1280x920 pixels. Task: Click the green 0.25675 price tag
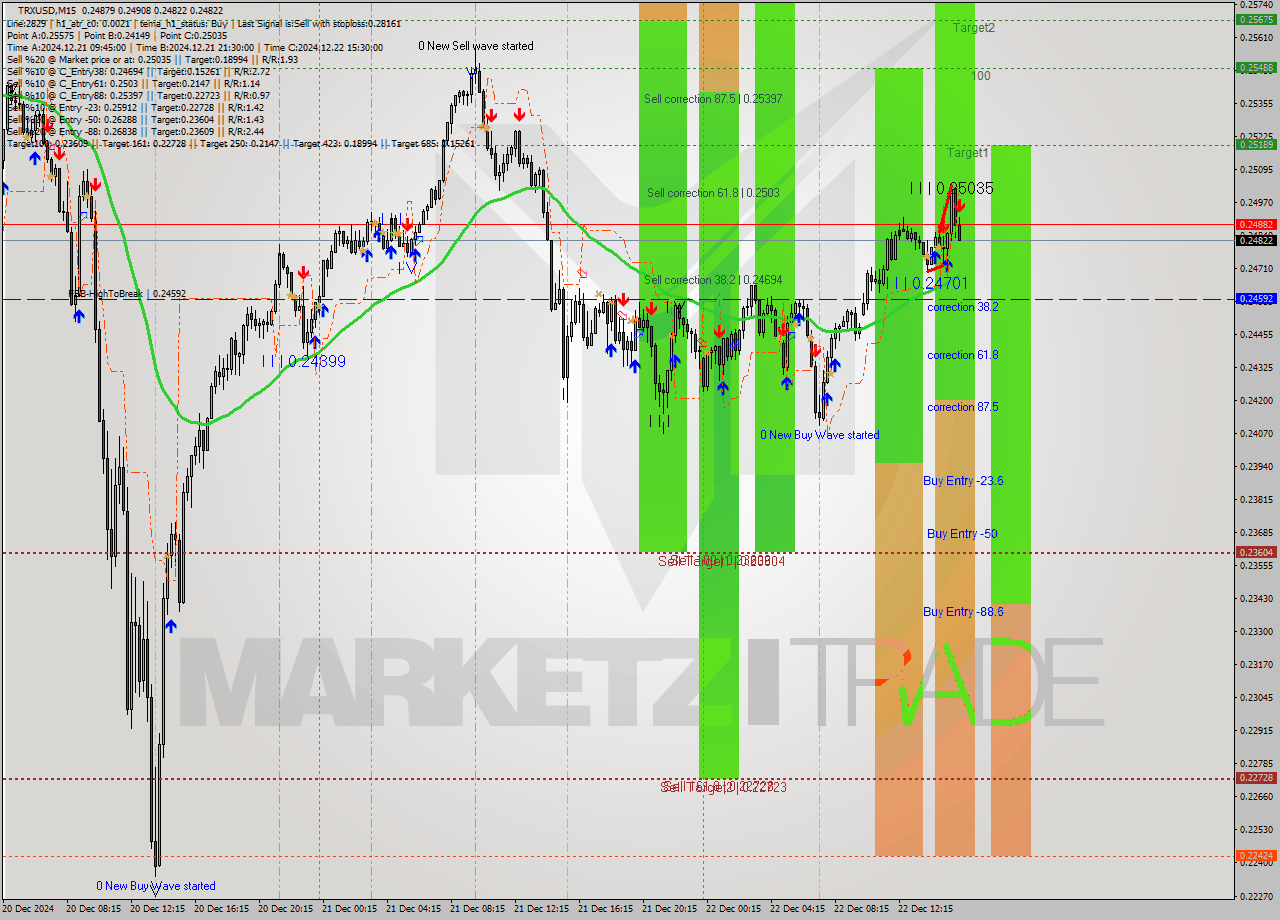[x=1256, y=19]
